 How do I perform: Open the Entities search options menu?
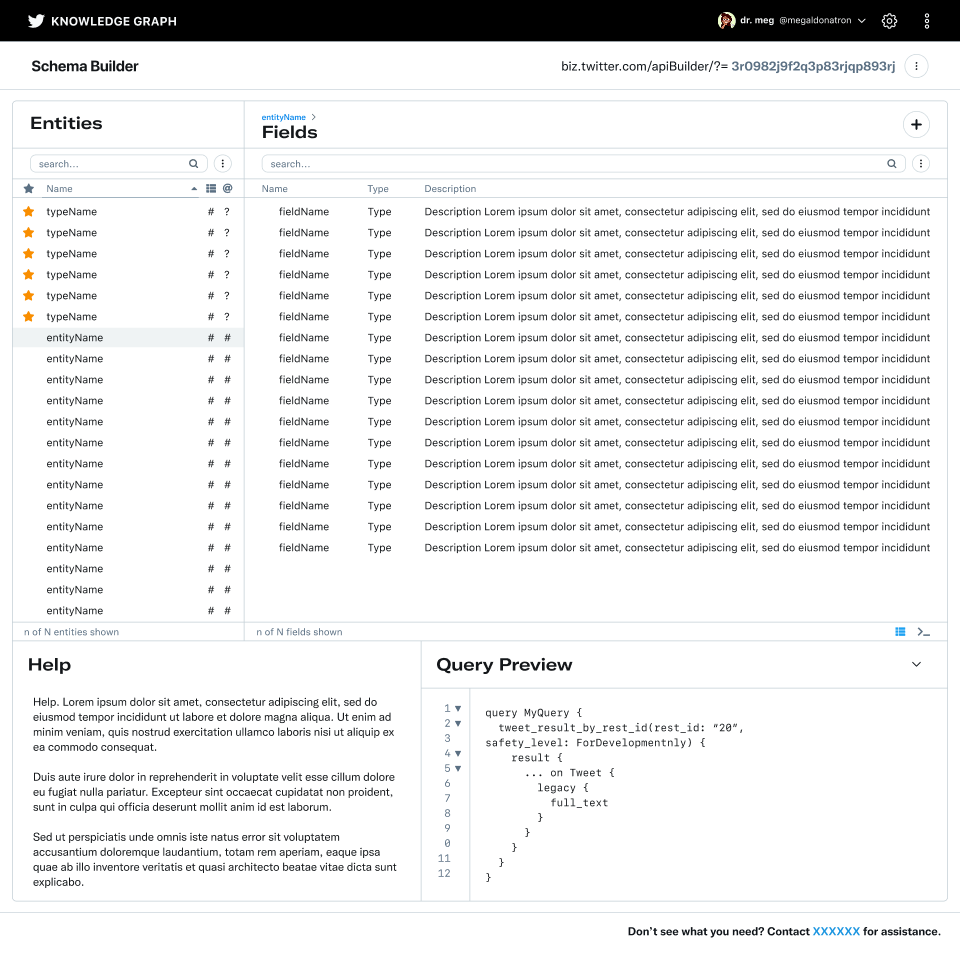[x=223, y=164]
